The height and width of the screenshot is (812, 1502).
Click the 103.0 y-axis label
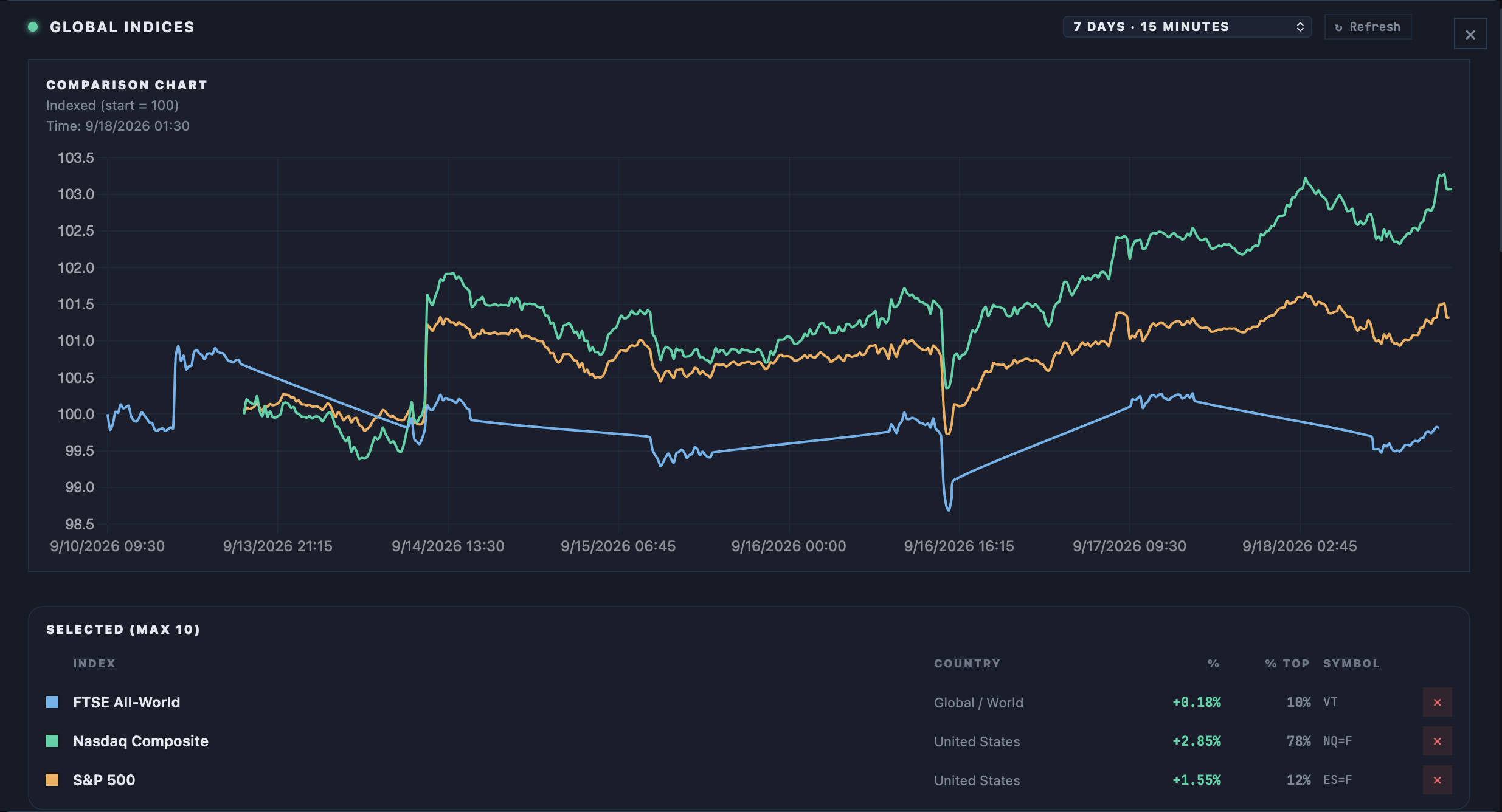pyautogui.click(x=76, y=194)
